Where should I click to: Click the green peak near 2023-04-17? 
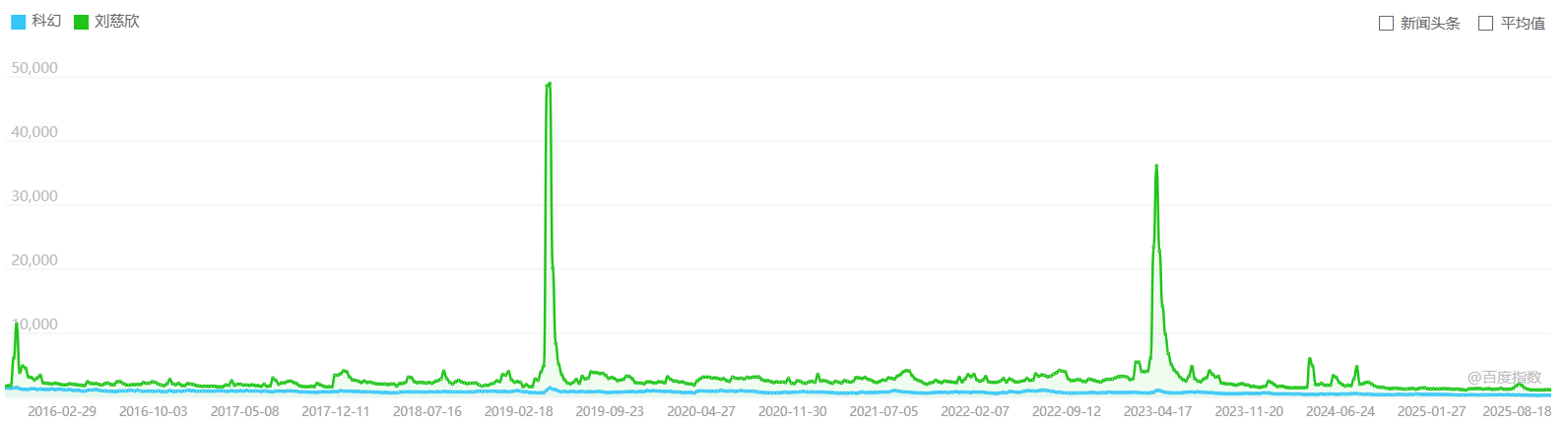coord(1156,167)
